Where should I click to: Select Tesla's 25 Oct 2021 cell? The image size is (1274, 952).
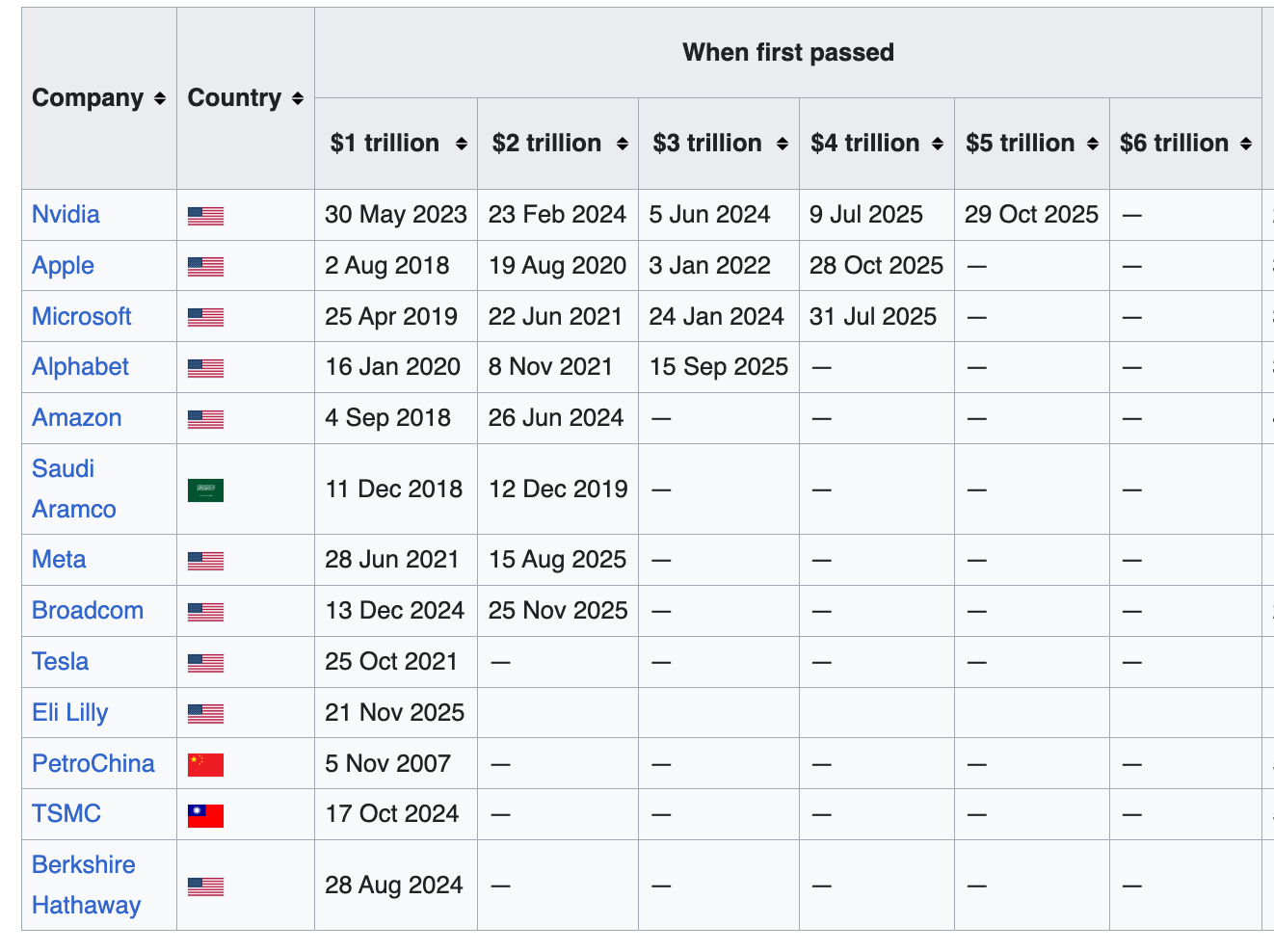(x=391, y=661)
